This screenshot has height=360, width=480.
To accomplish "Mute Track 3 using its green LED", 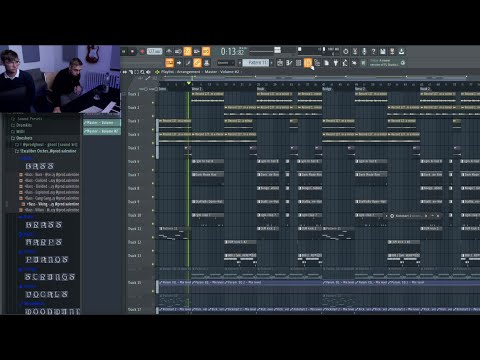I will click(x=153, y=130).
